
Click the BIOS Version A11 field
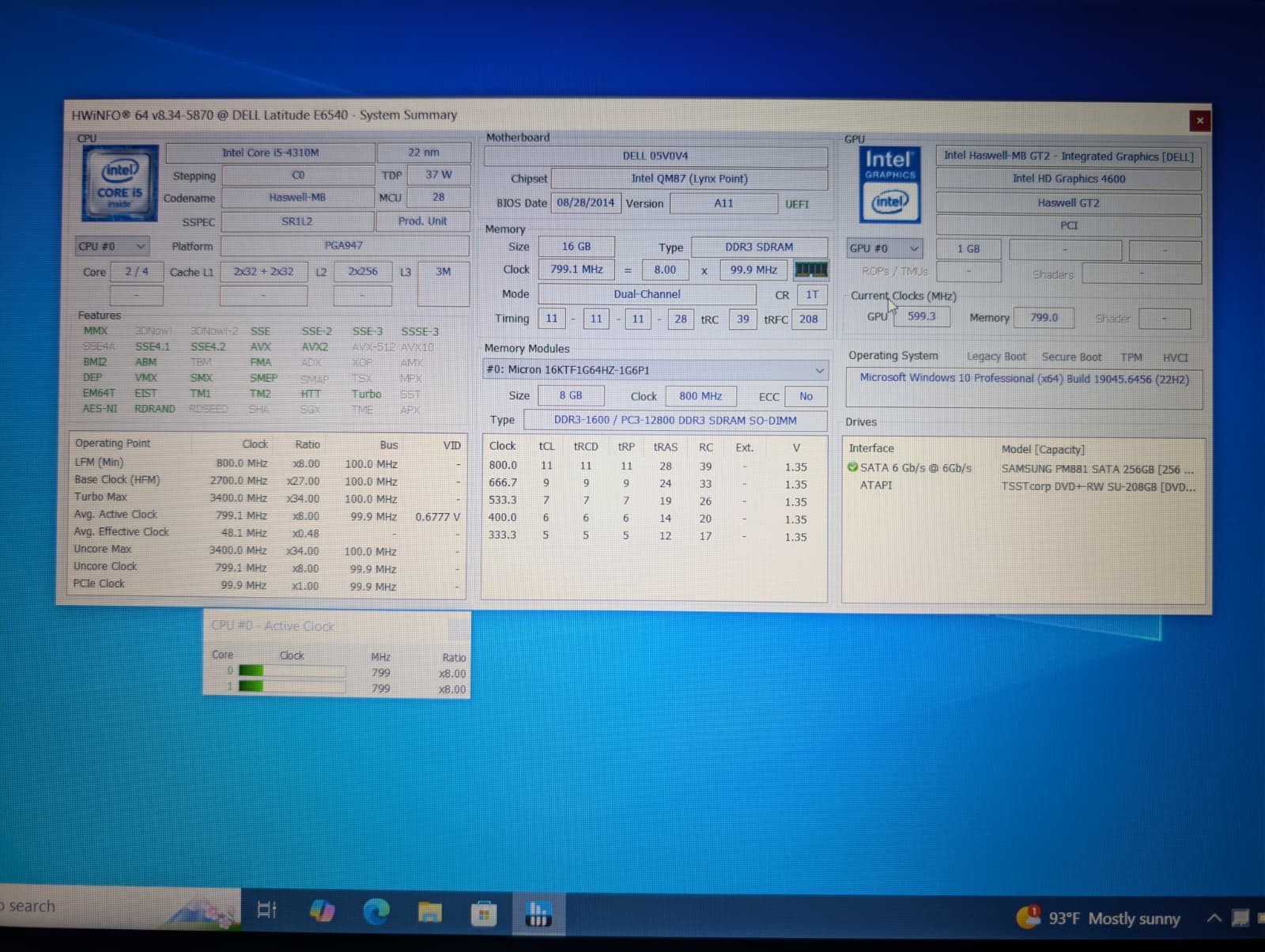point(723,203)
